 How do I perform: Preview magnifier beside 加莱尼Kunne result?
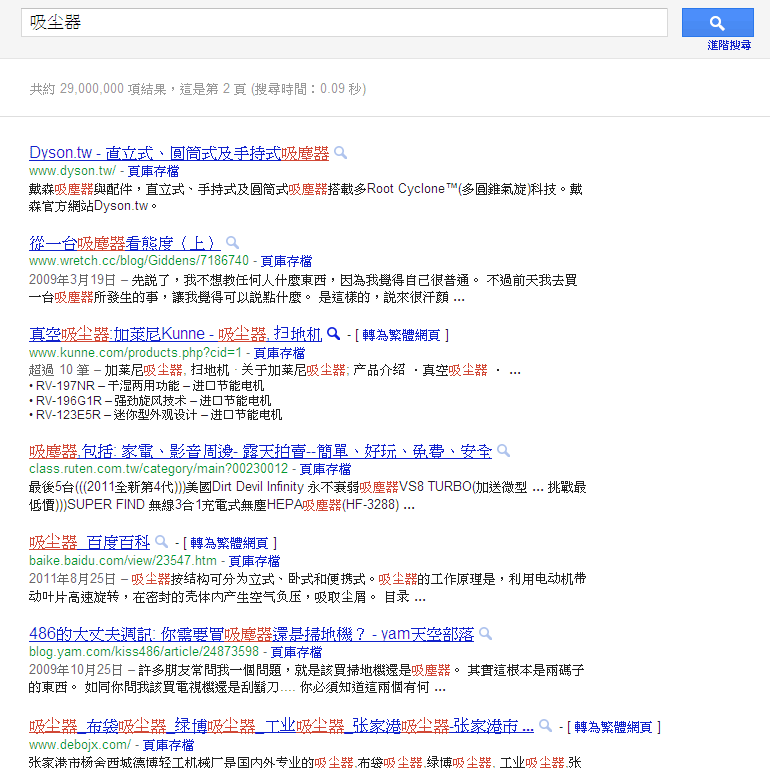pos(333,334)
